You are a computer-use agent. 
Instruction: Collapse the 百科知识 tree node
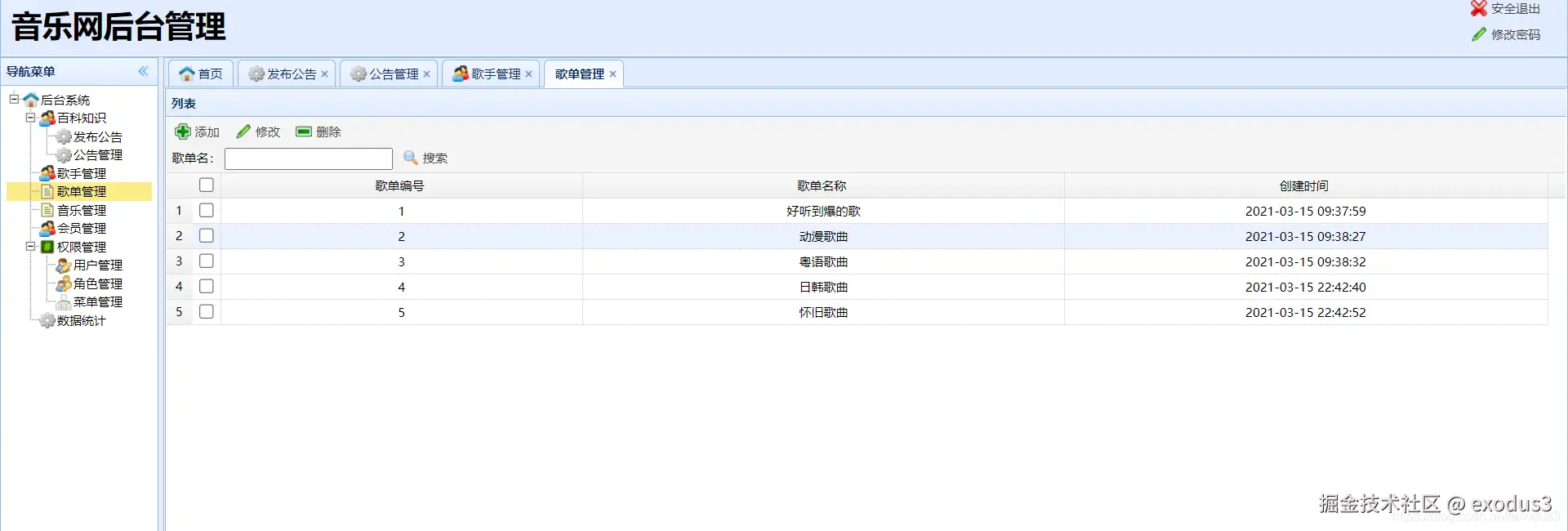coord(30,118)
